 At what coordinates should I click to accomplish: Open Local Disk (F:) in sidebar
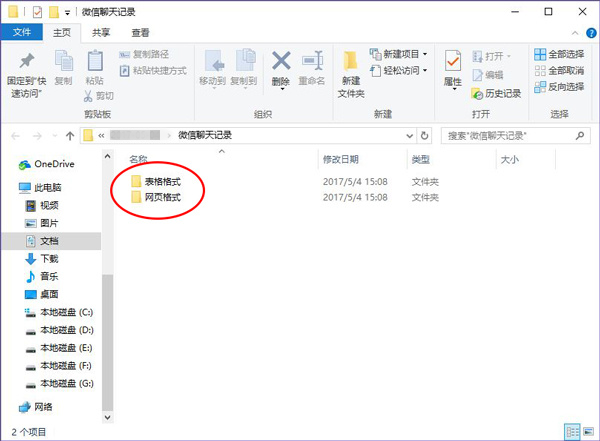[x=58, y=366]
